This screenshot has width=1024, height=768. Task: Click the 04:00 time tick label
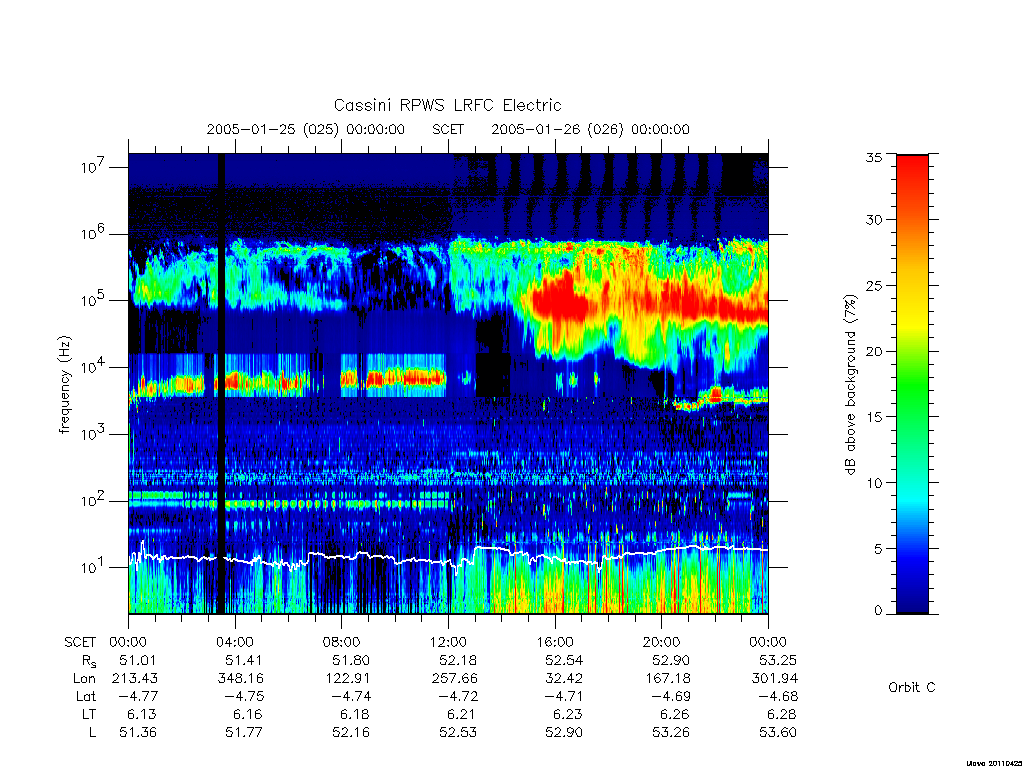234,642
